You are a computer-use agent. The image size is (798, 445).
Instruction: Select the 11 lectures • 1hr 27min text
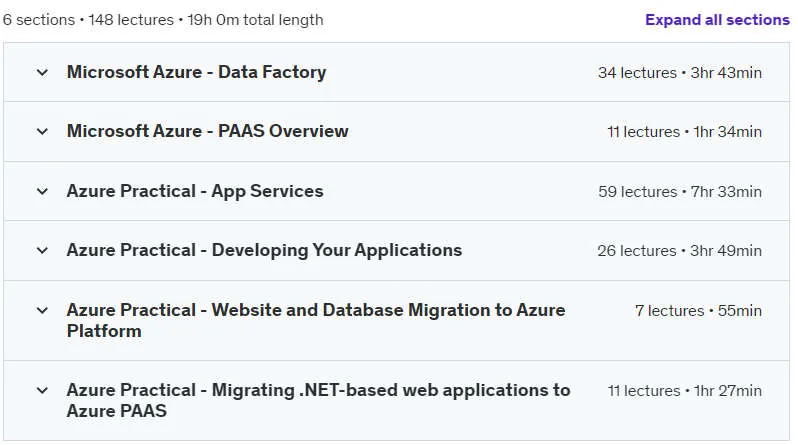(x=685, y=391)
